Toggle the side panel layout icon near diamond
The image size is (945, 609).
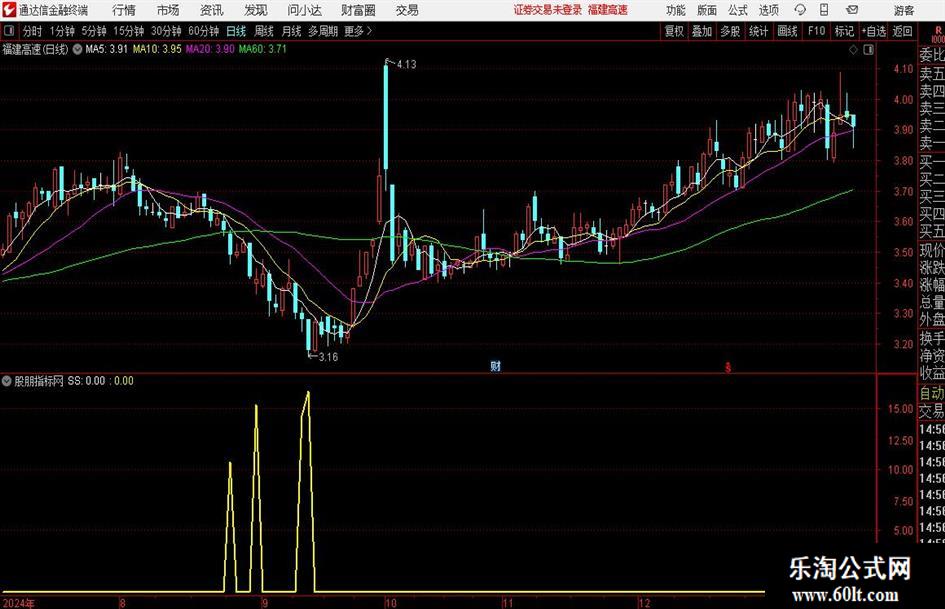[x=868, y=50]
